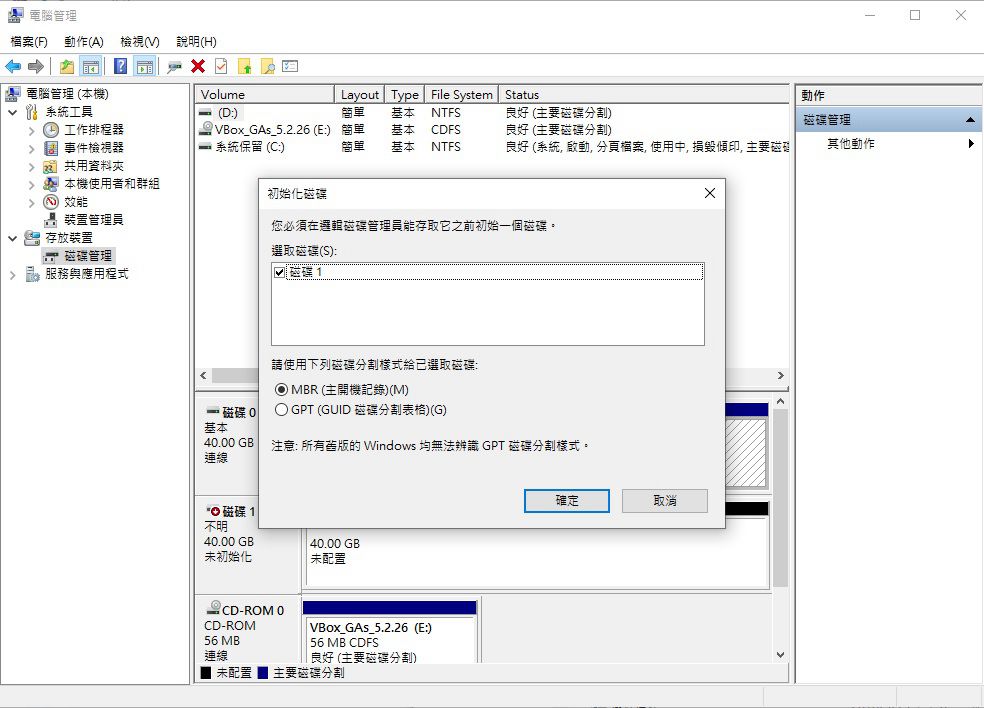
Task: Click the volume list scroll left arrow
Action: [x=203, y=375]
